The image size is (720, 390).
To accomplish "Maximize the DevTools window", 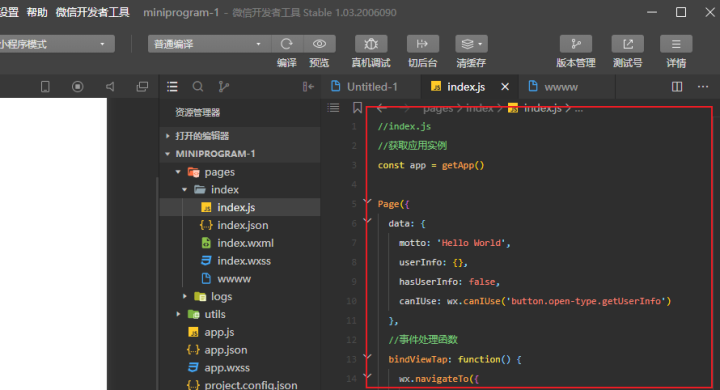I will point(681,12).
